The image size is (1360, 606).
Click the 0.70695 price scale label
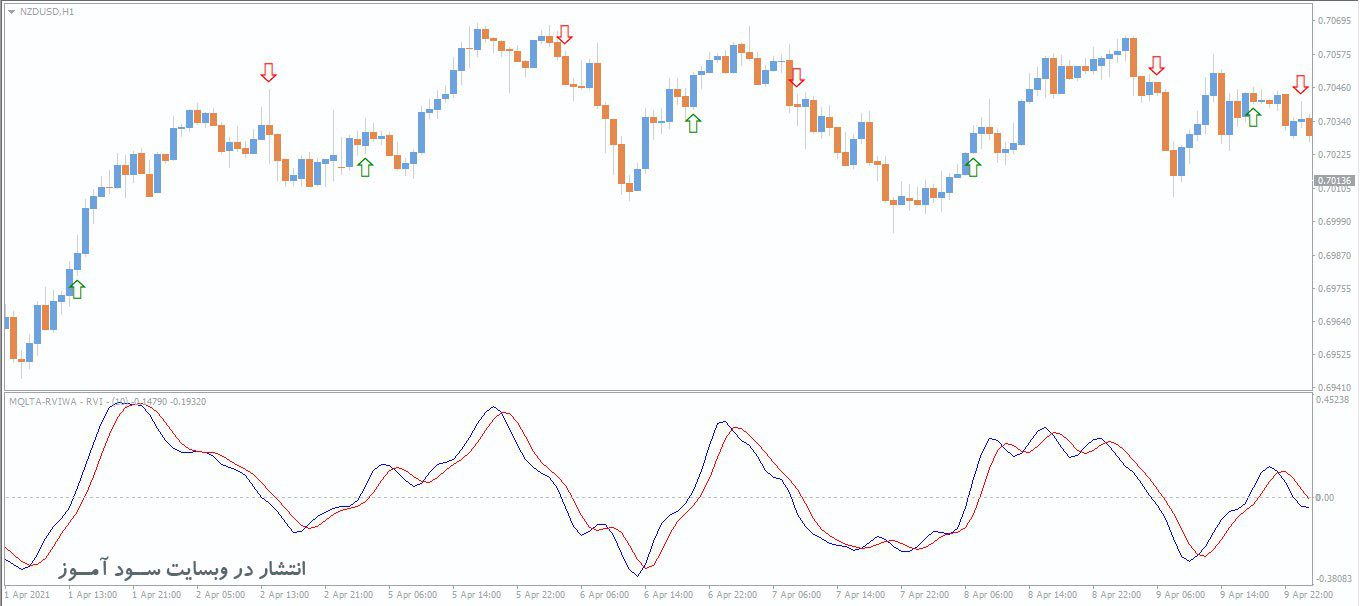click(1334, 20)
